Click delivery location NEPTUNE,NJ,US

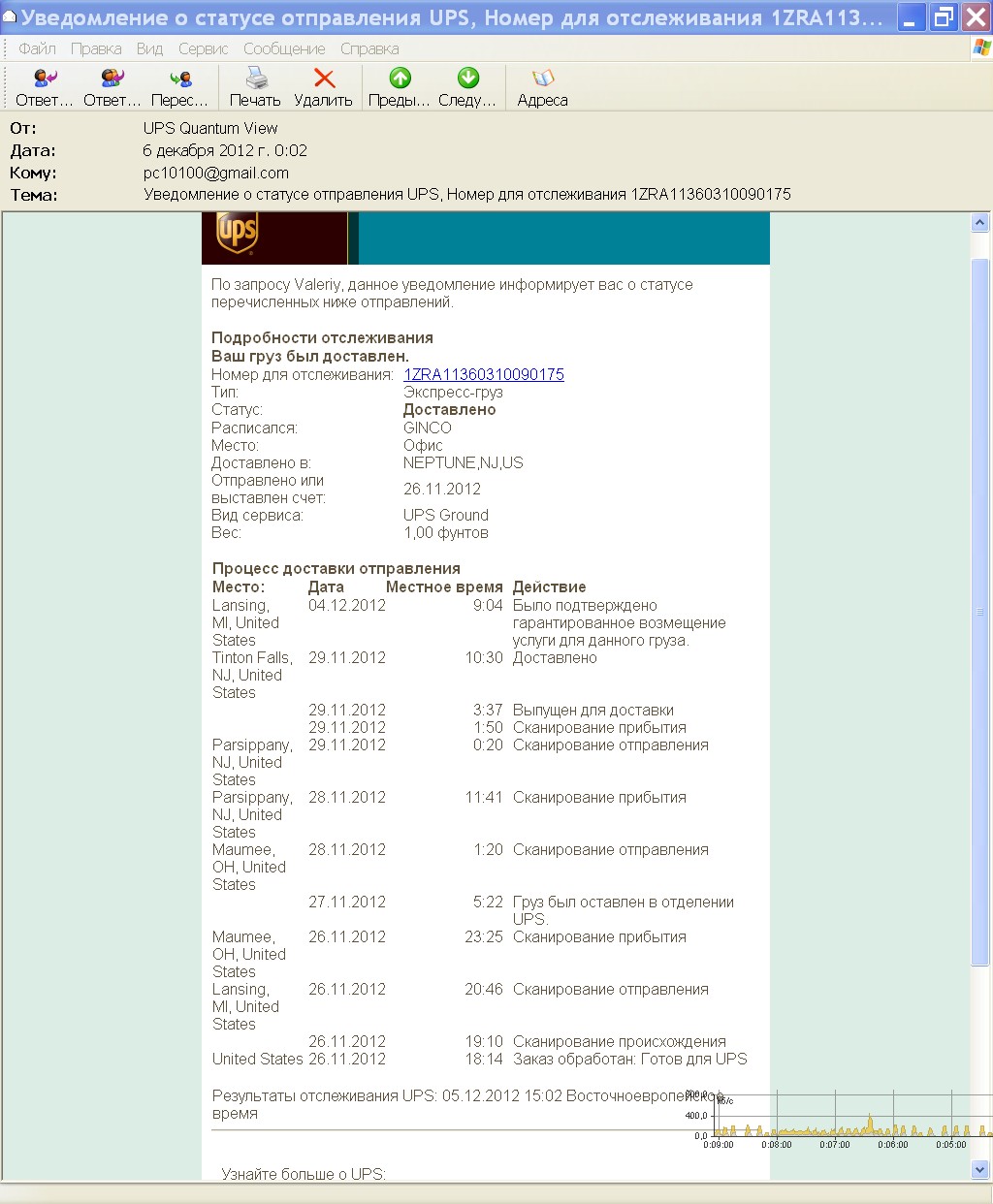point(464,462)
